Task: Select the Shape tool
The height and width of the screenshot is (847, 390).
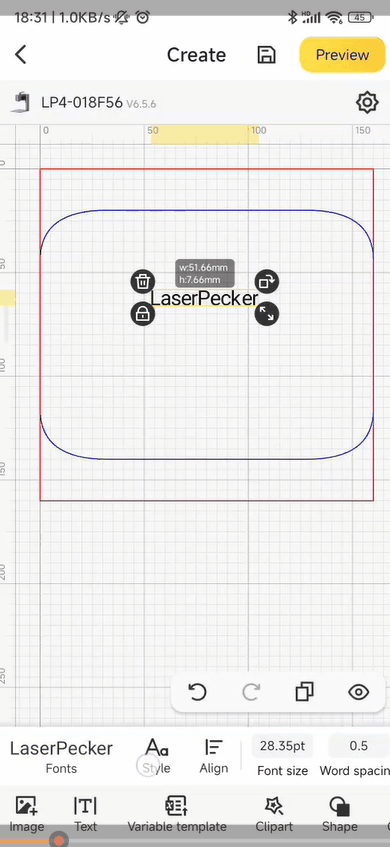Action: 340,814
